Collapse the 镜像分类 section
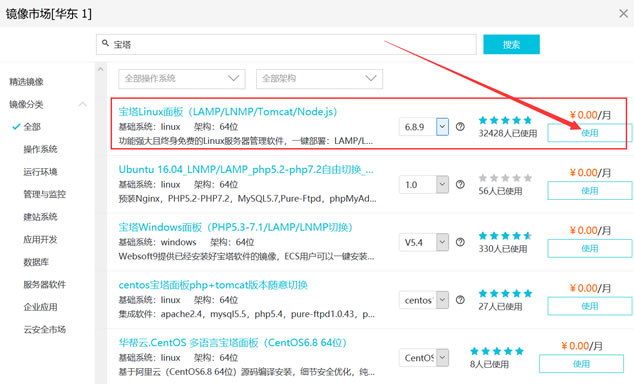The image size is (634, 384). click(82, 104)
